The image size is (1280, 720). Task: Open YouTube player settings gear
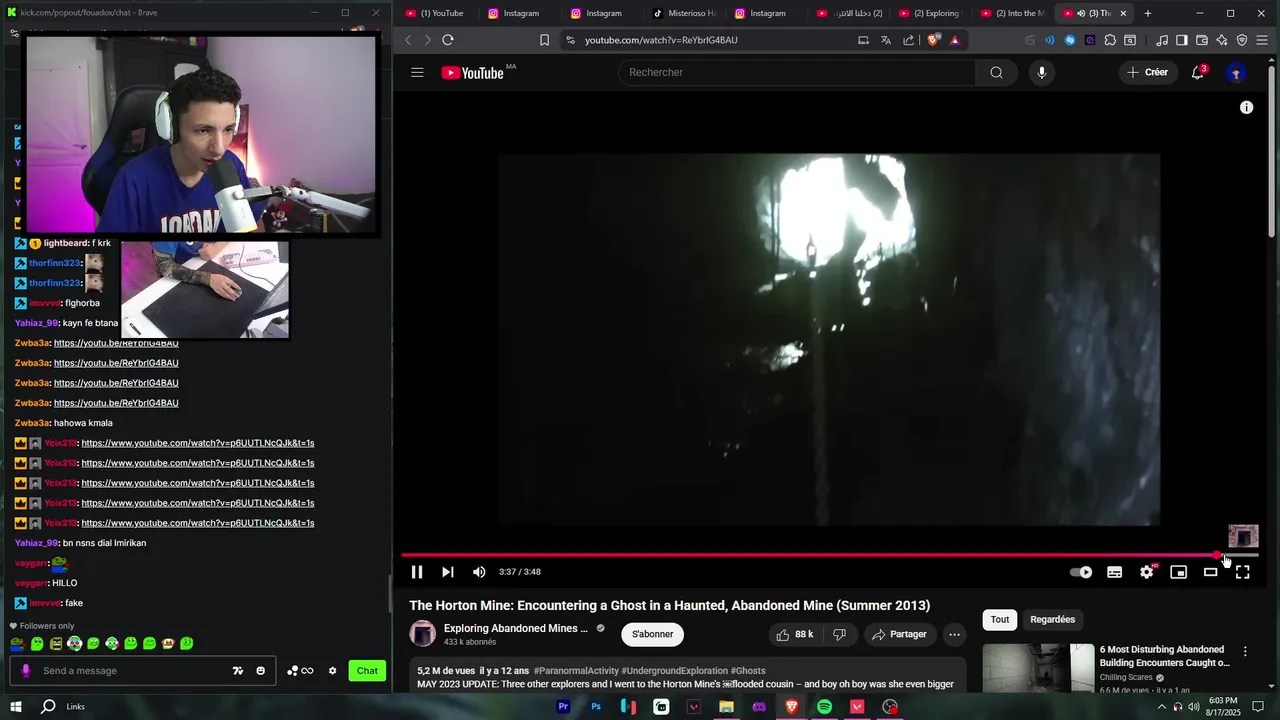click(1147, 572)
